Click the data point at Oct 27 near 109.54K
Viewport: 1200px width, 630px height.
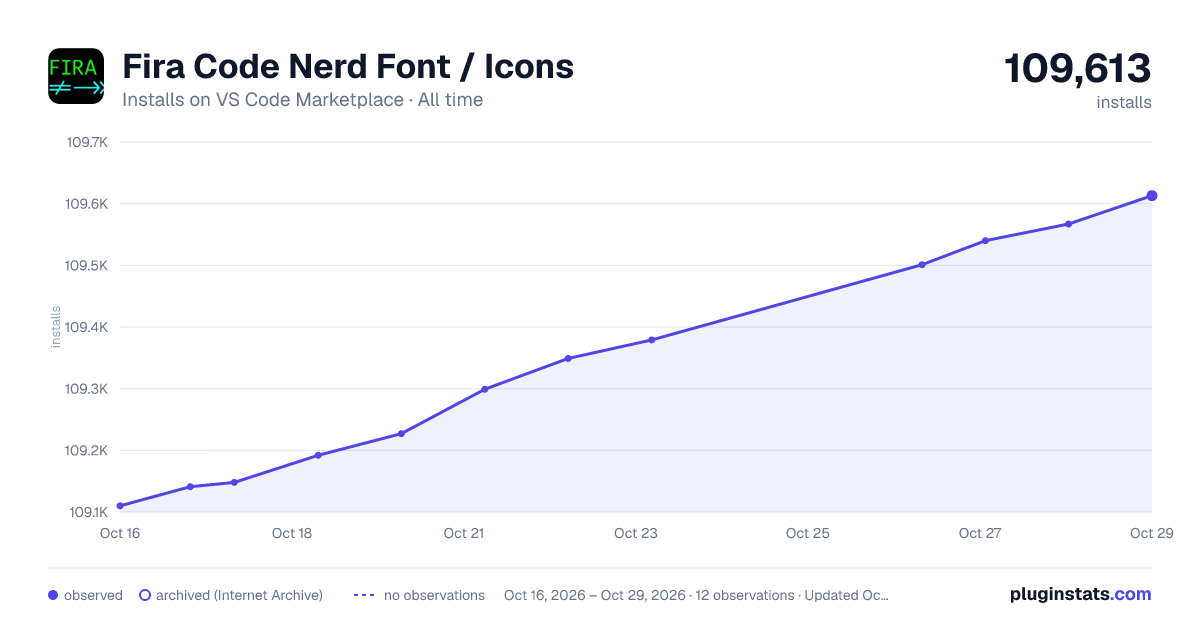click(x=985, y=241)
